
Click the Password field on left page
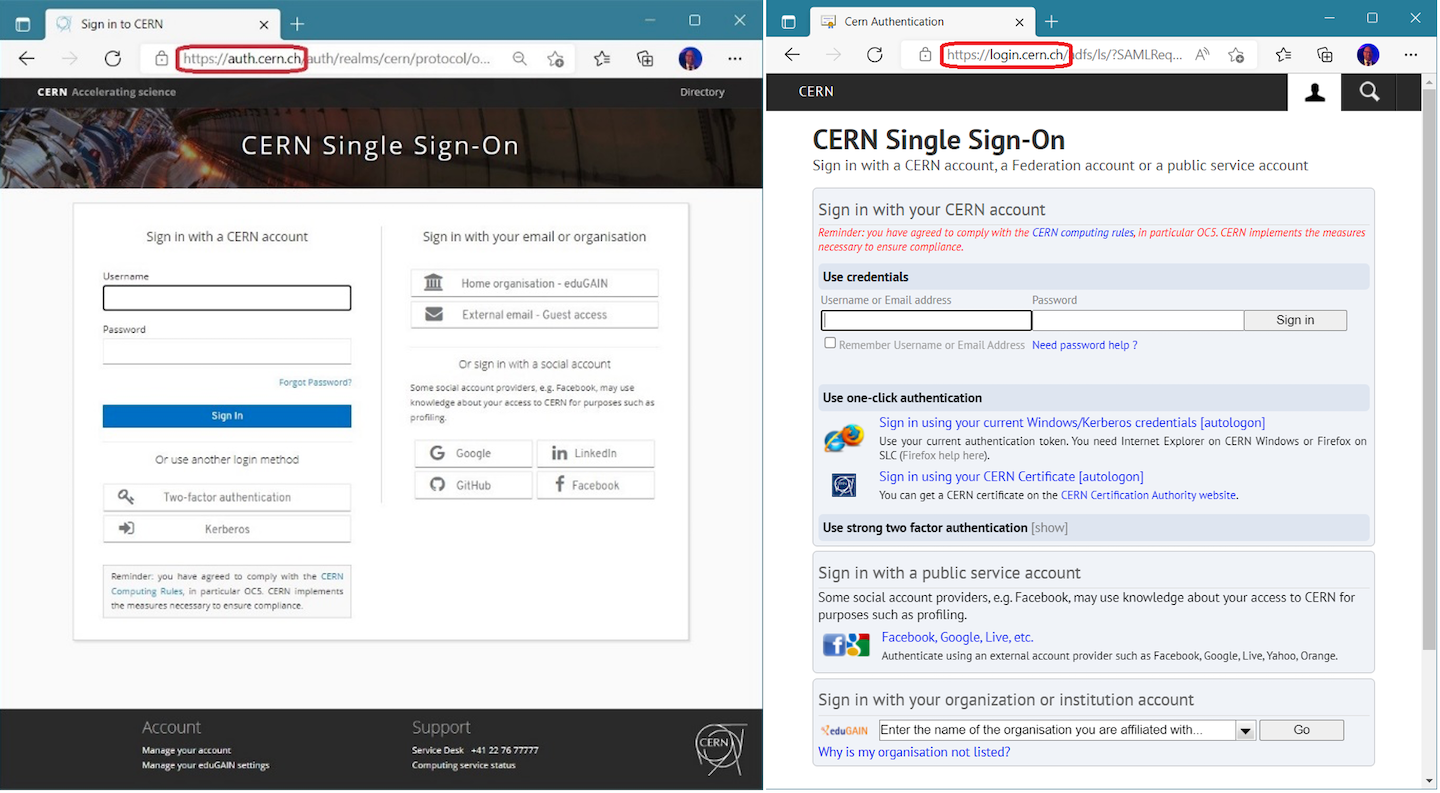[227, 351]
